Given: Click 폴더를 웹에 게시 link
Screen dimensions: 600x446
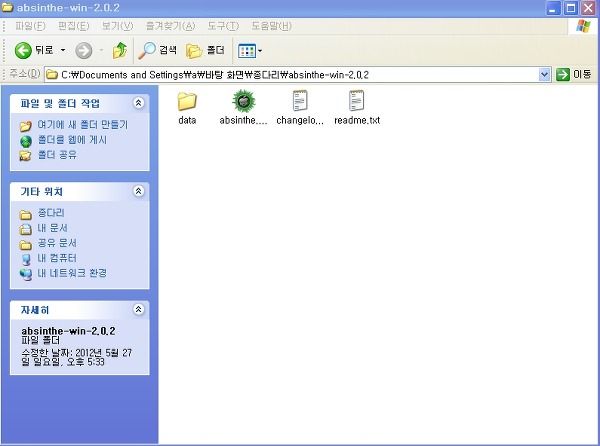Looking at the screenshot, I should pos(72,140).
